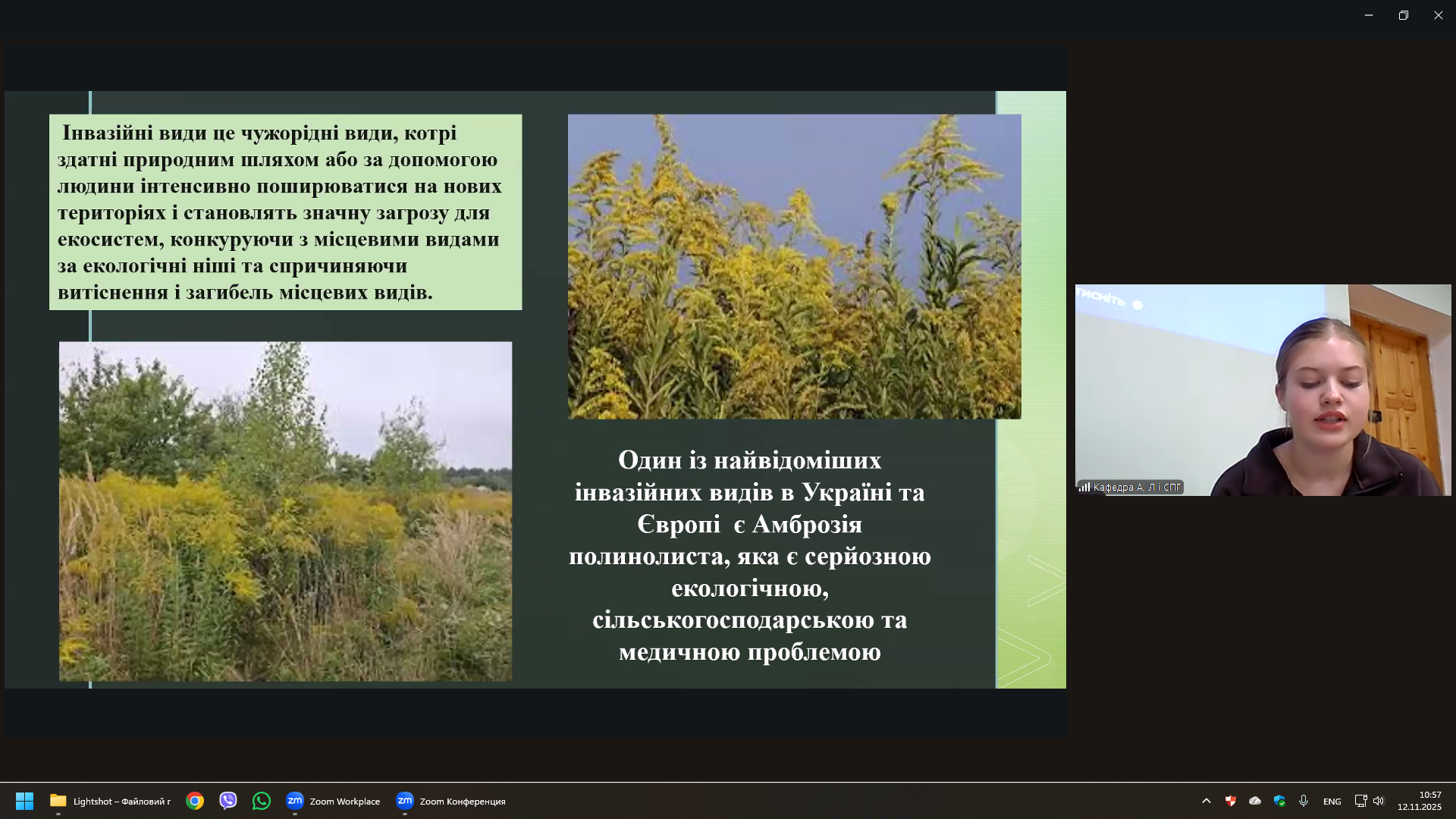Image resolution: width=1456 pixels, height=819 pixels.
Task: Open the volume speaker control
Action: tap(1379, 801)
